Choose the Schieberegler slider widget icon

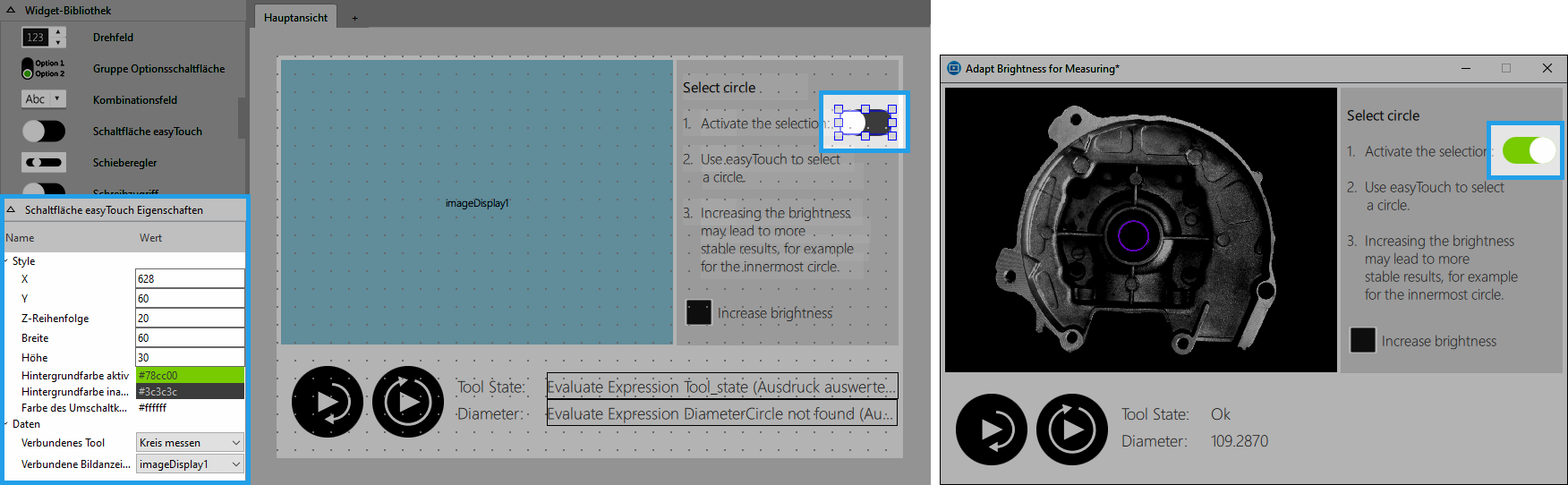43,163
